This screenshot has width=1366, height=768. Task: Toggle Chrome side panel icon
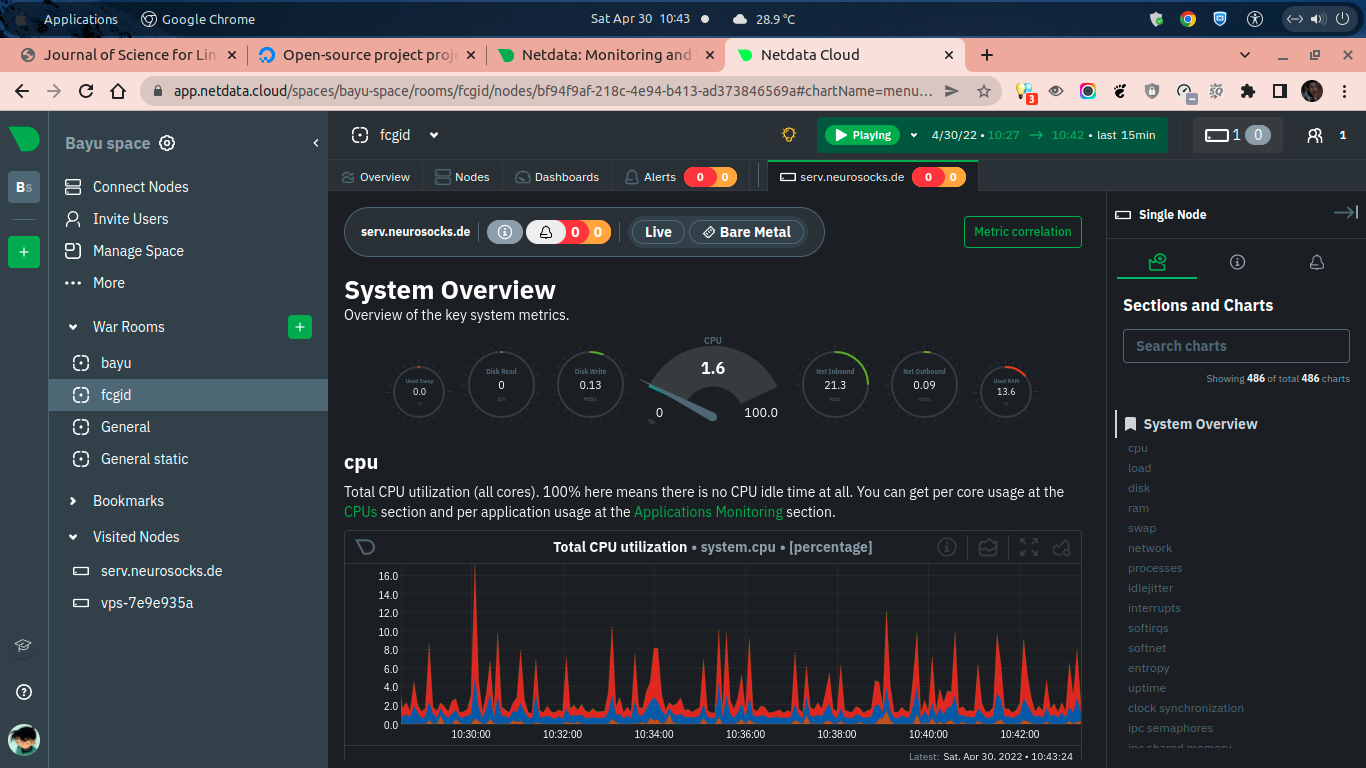click(1279, 91)
